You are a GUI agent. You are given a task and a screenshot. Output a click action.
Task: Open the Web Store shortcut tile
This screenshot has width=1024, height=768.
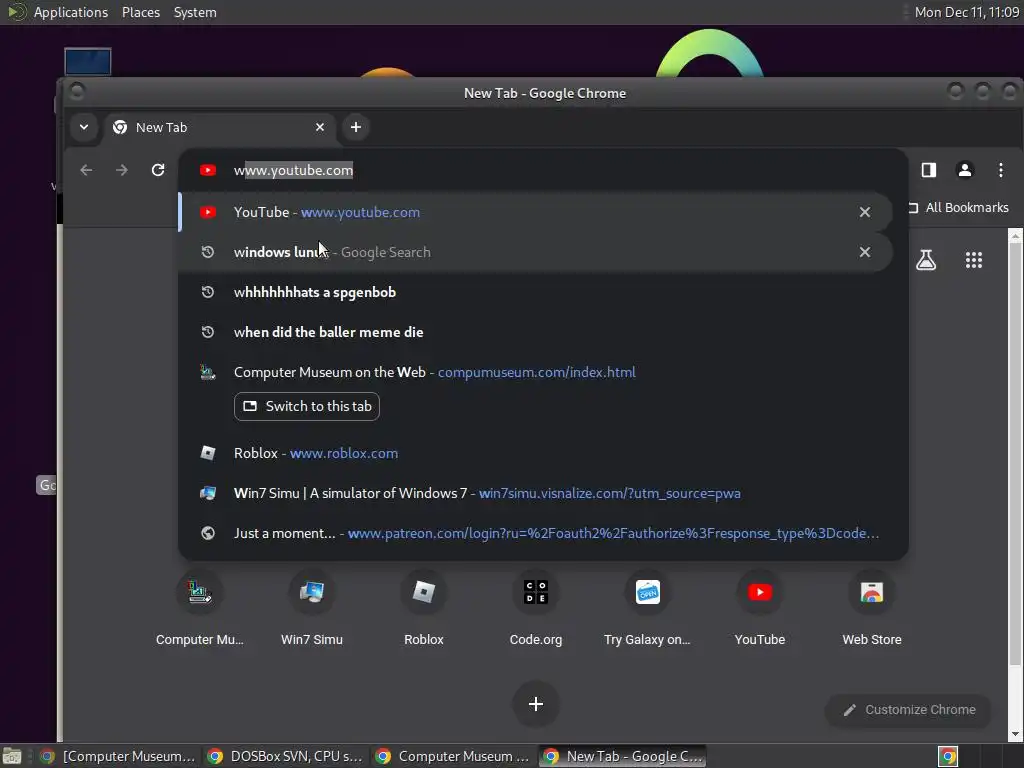[872, 609]
